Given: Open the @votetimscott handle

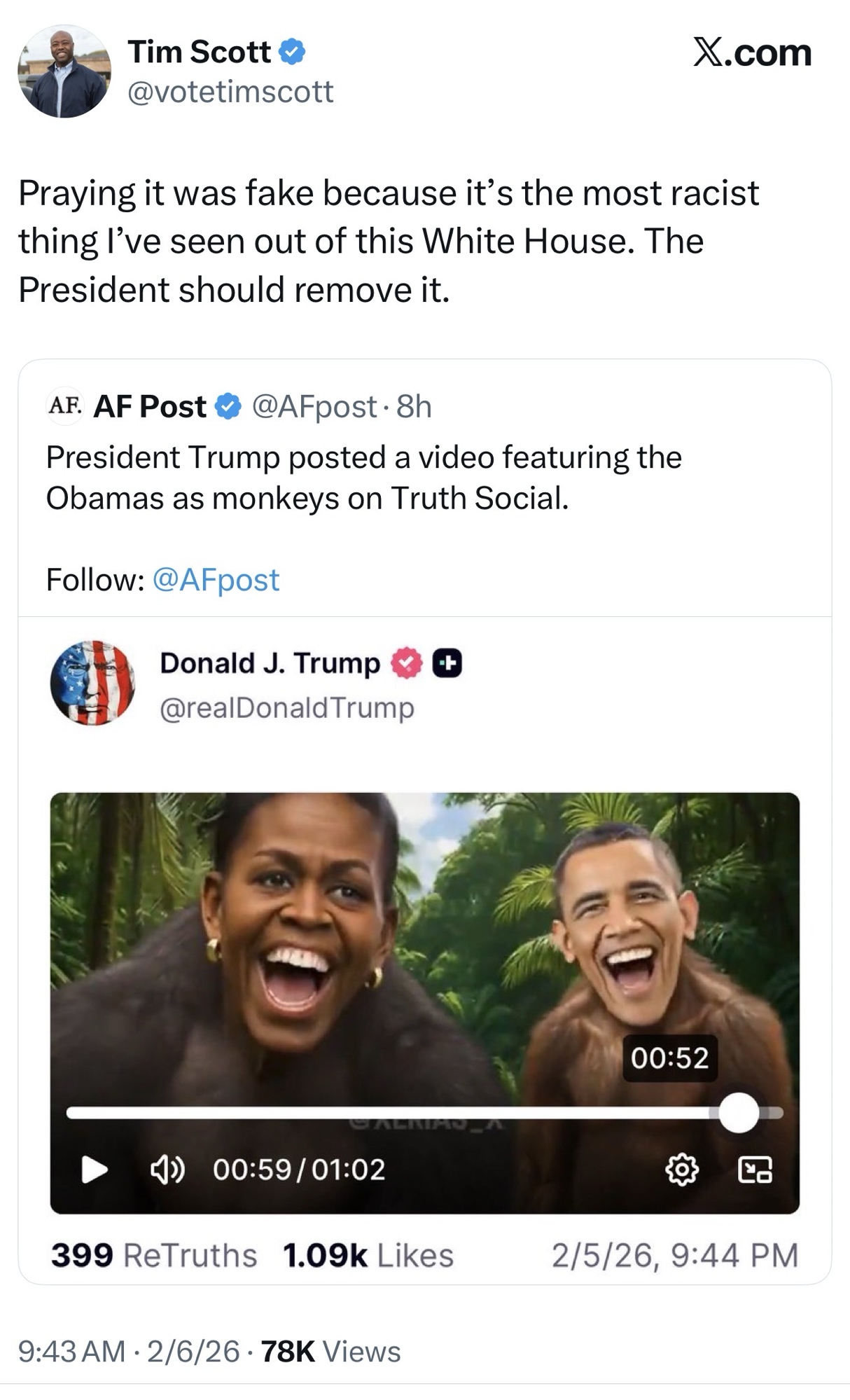Looking at the screenshot, I should pos(230,92).
